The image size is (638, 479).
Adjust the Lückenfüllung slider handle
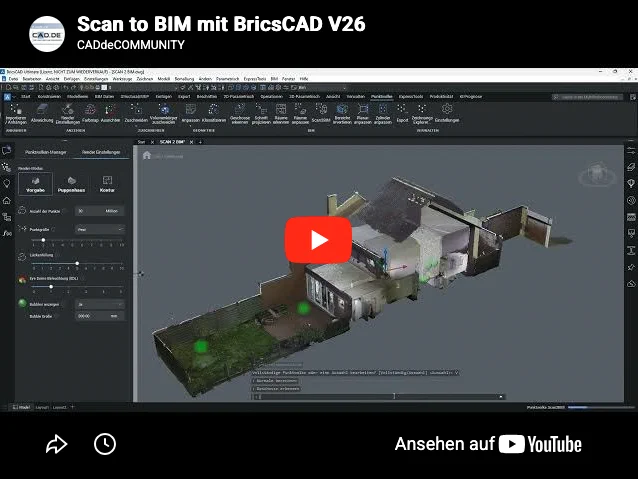77,263
